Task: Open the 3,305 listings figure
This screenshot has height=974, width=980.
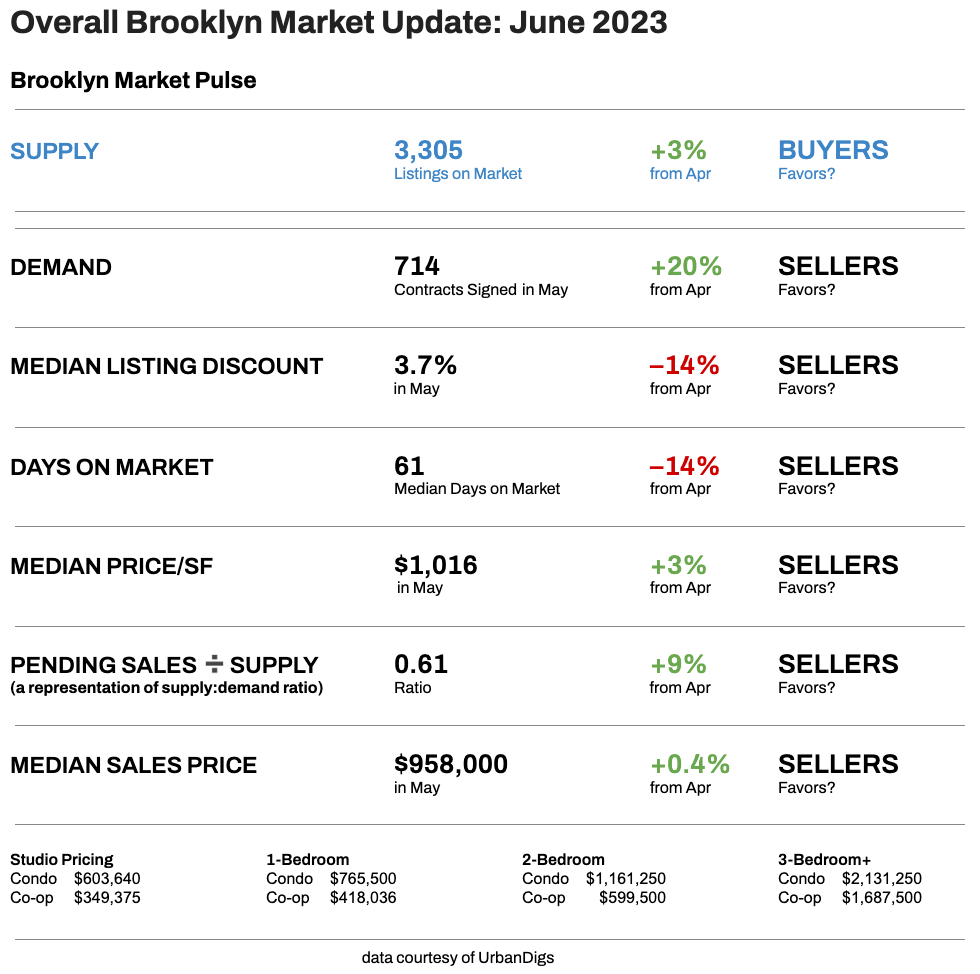Action: [428, 150]
